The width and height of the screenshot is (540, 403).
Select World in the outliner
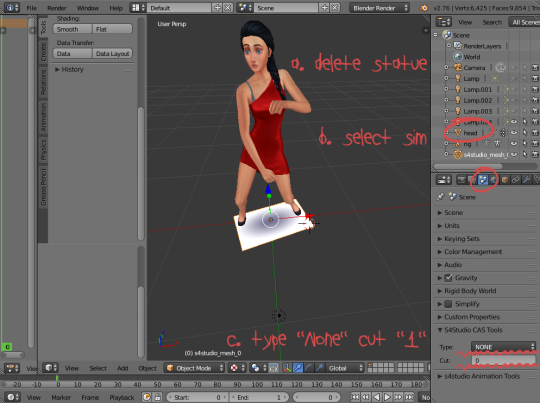[471, 57]
